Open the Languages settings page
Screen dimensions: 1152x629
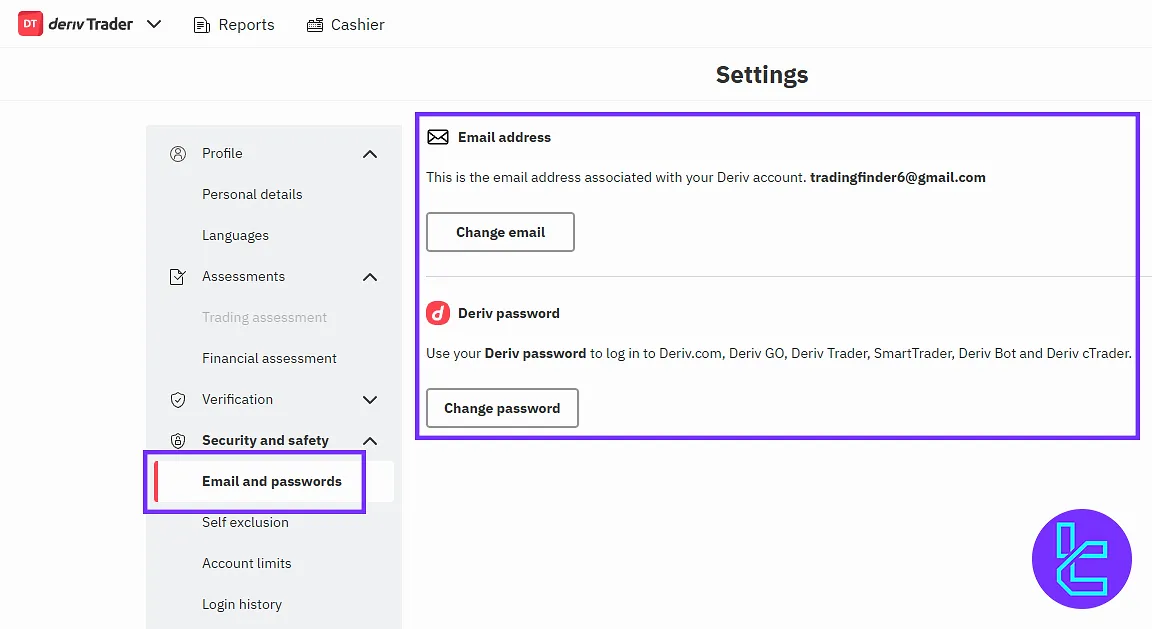(x=235, y=235)
